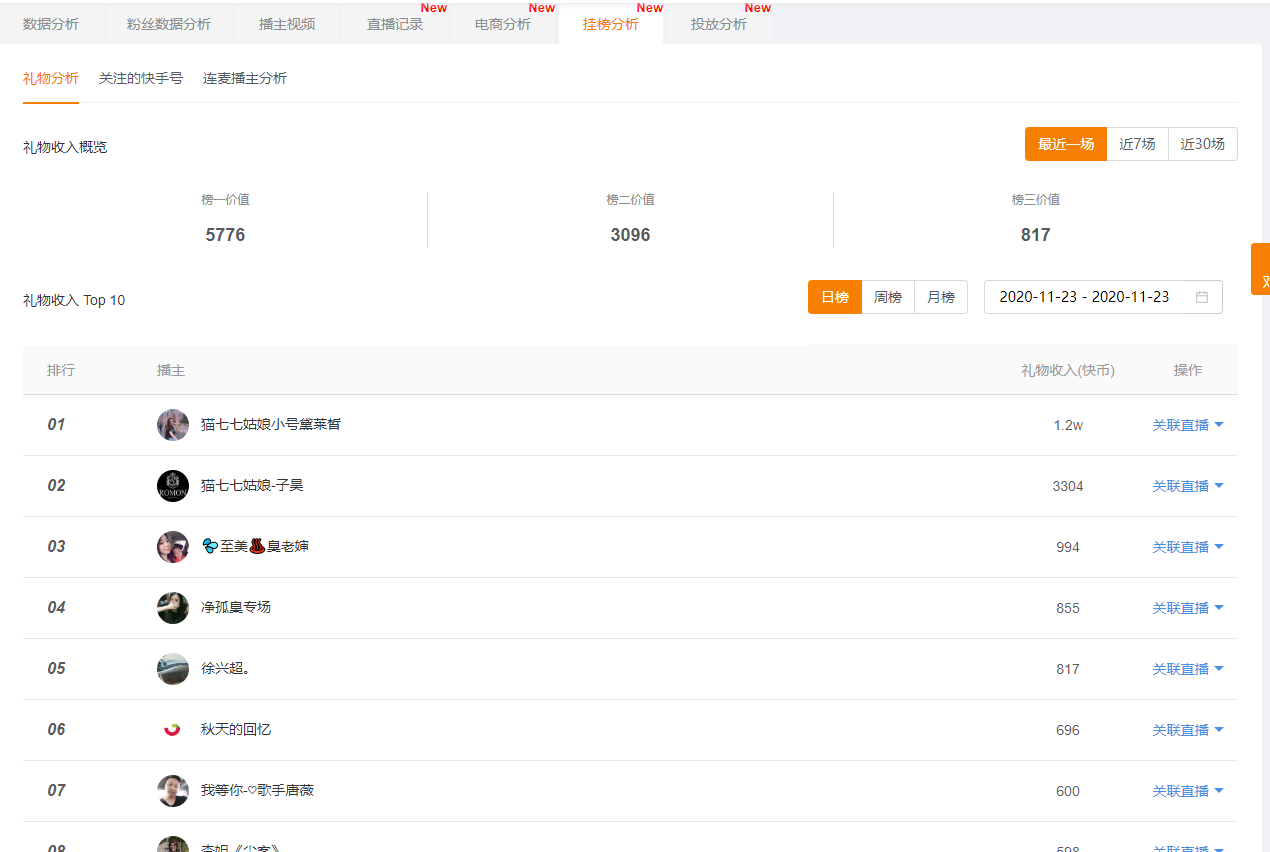The height and width of the screenshot is (852, 1270).
Task: Select the 周榜 ranking option
Action: (887, 297)
